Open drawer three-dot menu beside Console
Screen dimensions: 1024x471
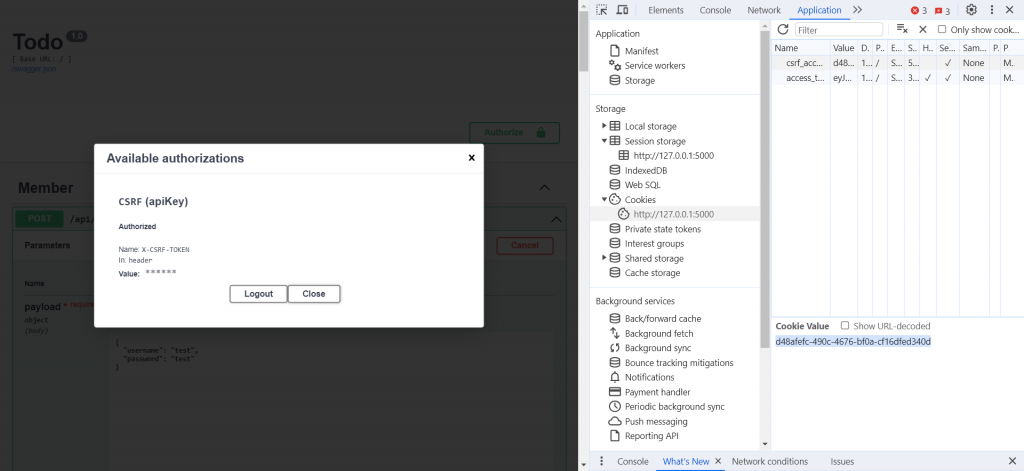coord(601,461)
